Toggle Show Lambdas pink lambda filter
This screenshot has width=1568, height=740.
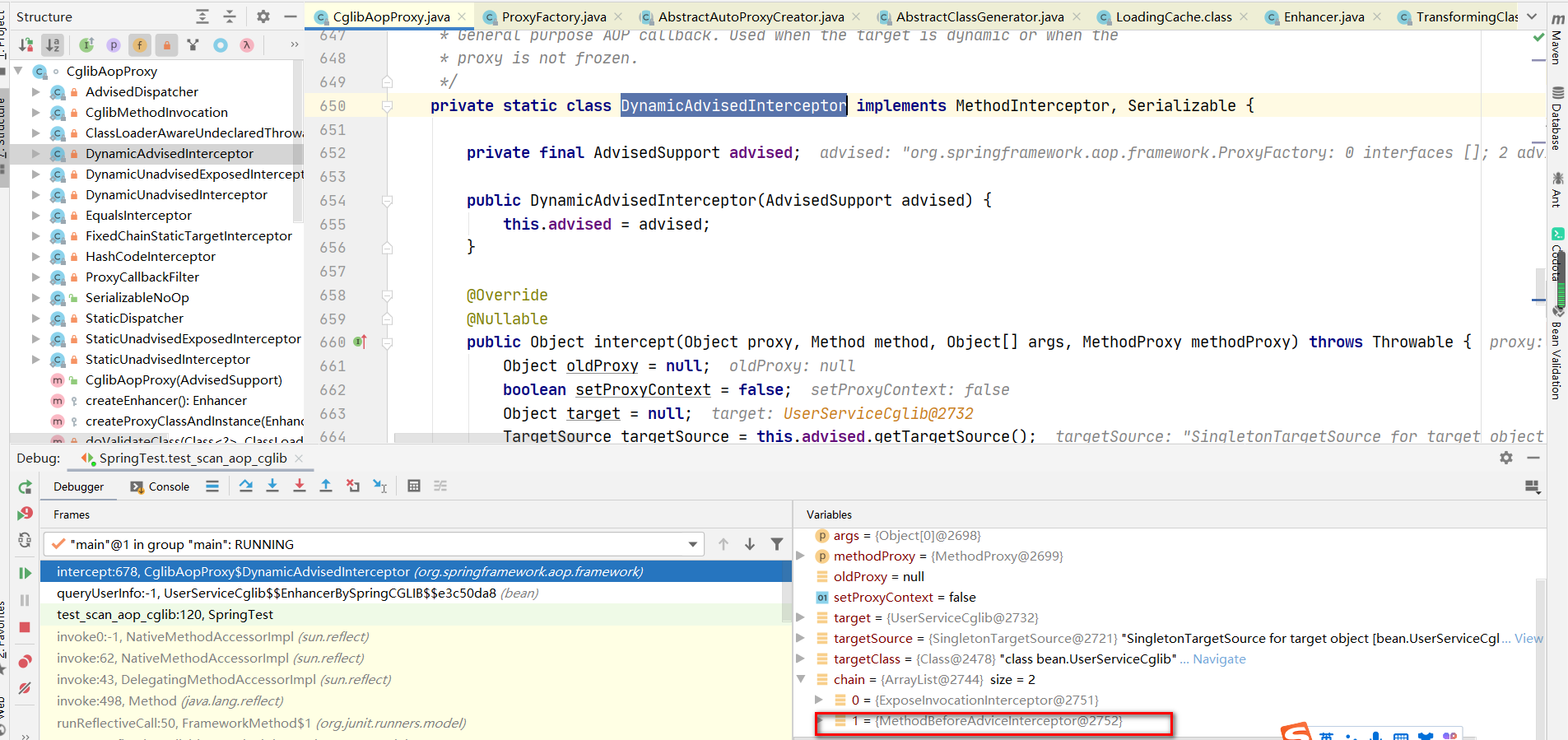(247, 45)
